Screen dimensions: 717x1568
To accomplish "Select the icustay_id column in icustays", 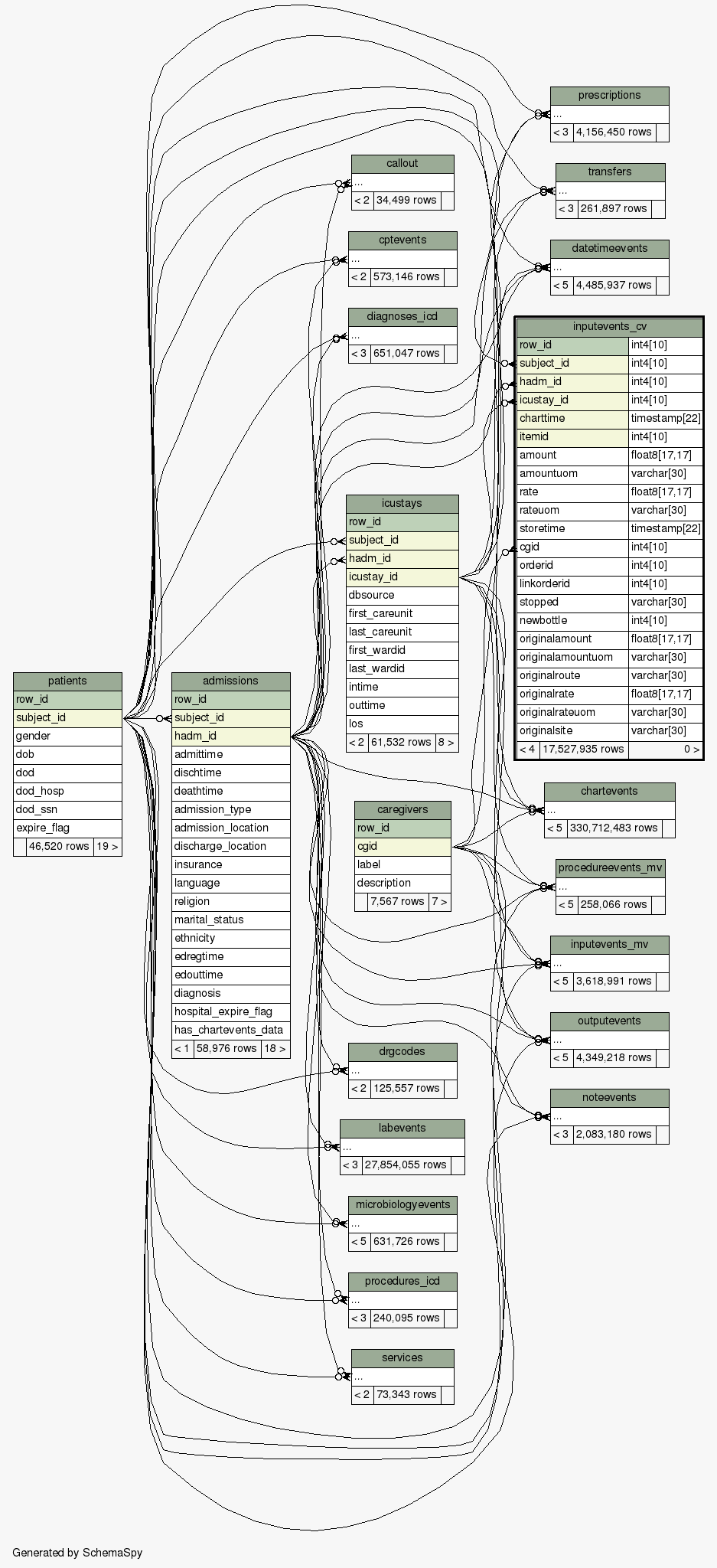I will (402, 577).
